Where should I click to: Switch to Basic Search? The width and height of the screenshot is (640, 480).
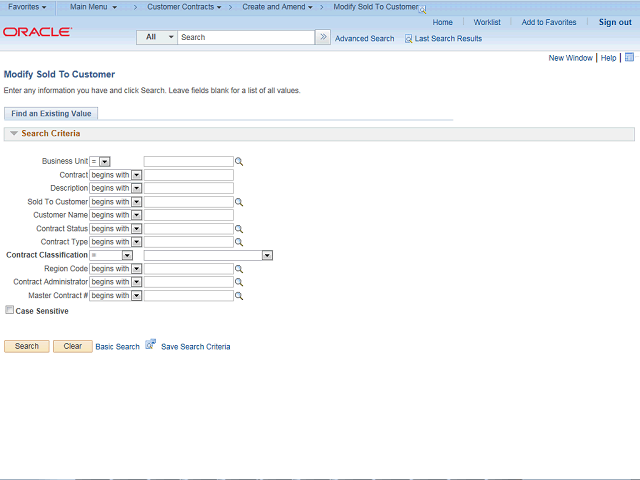[118, 347]
